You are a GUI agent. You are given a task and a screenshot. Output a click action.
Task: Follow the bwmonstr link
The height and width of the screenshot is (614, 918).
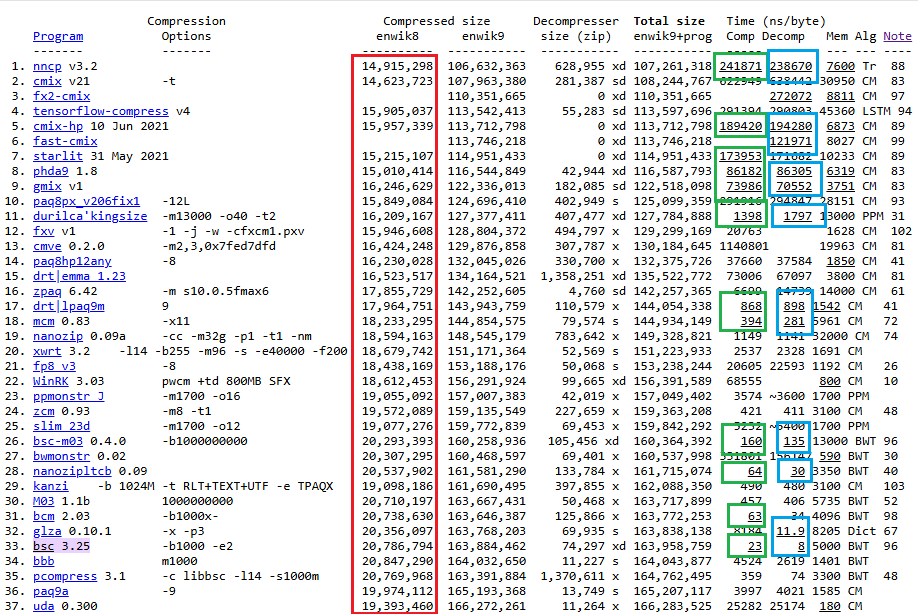pos(61,457)
